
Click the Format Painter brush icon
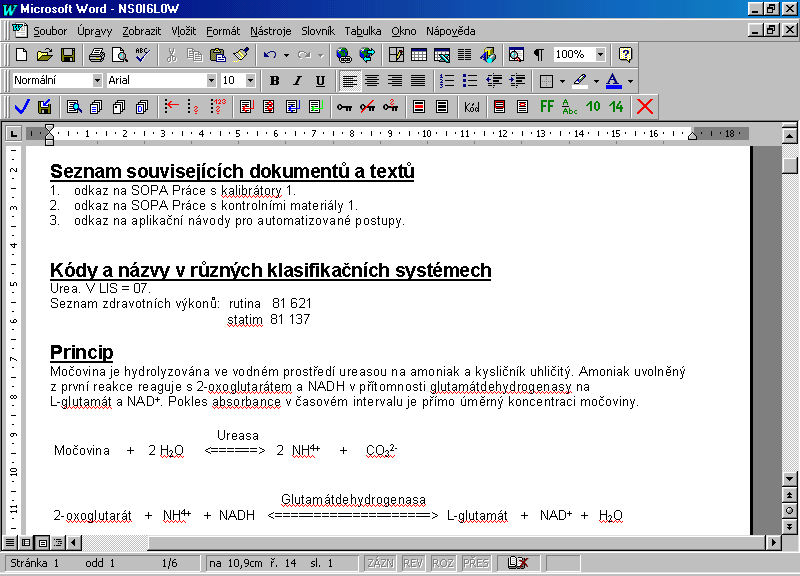240,55
